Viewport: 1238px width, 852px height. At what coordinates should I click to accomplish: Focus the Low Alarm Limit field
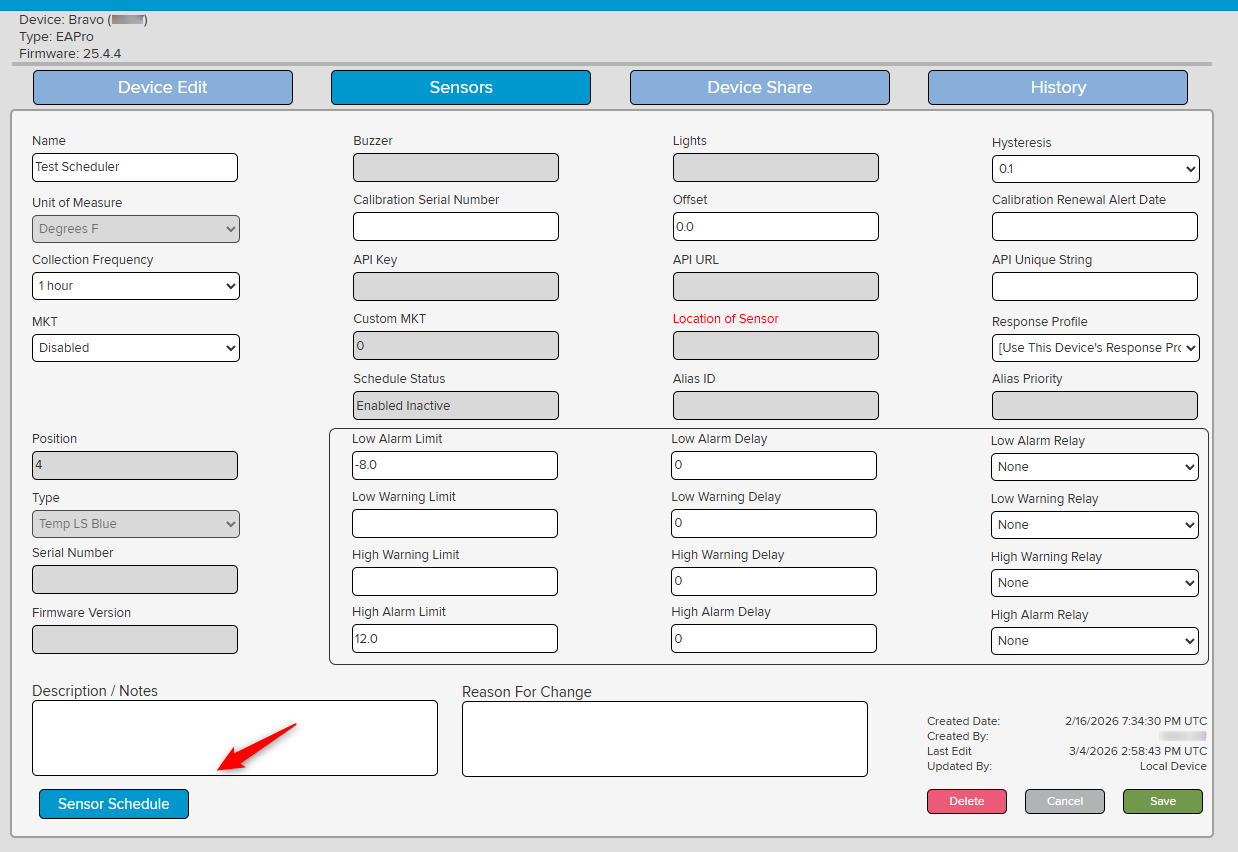pyautogui.click(x=454, y=466)
